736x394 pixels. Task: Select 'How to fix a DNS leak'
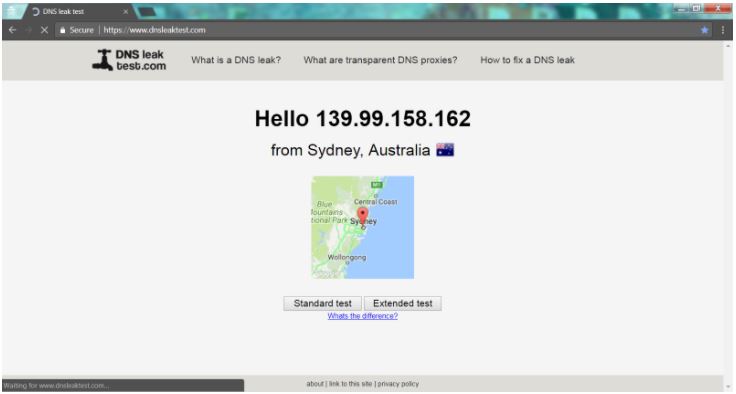point(528,60)
